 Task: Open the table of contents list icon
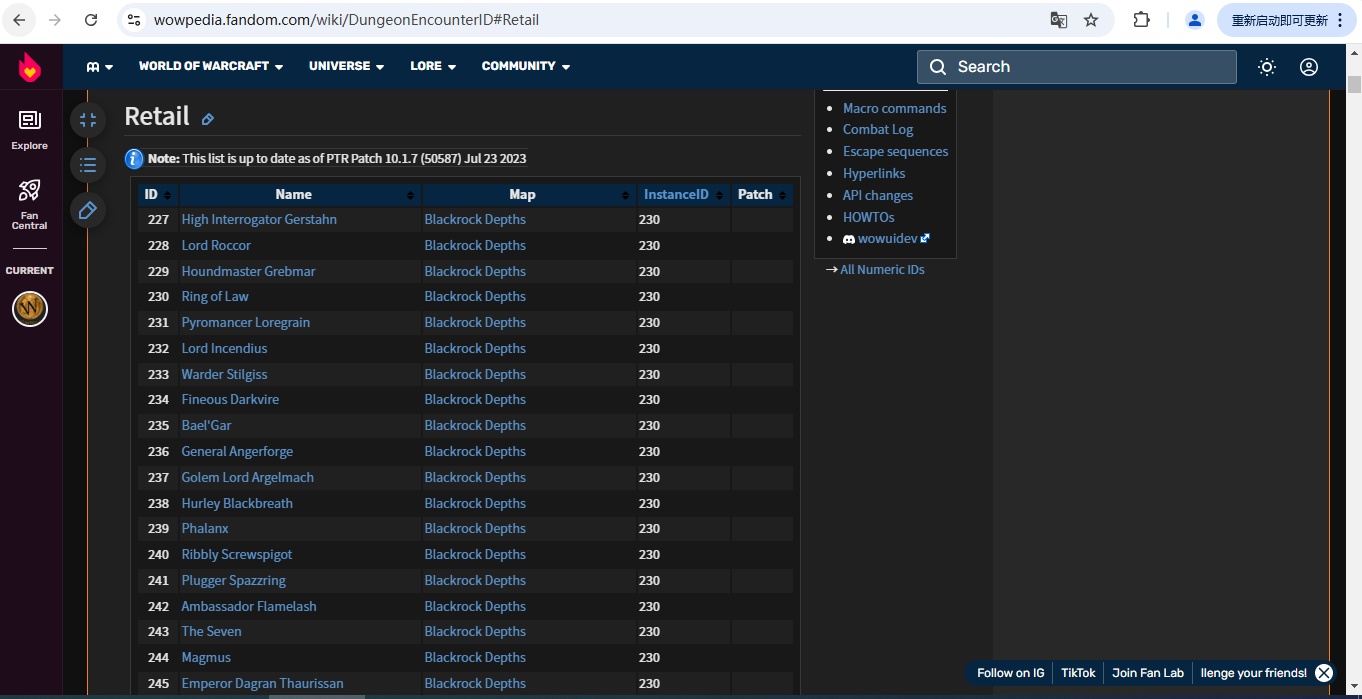[x=88, y=165]
